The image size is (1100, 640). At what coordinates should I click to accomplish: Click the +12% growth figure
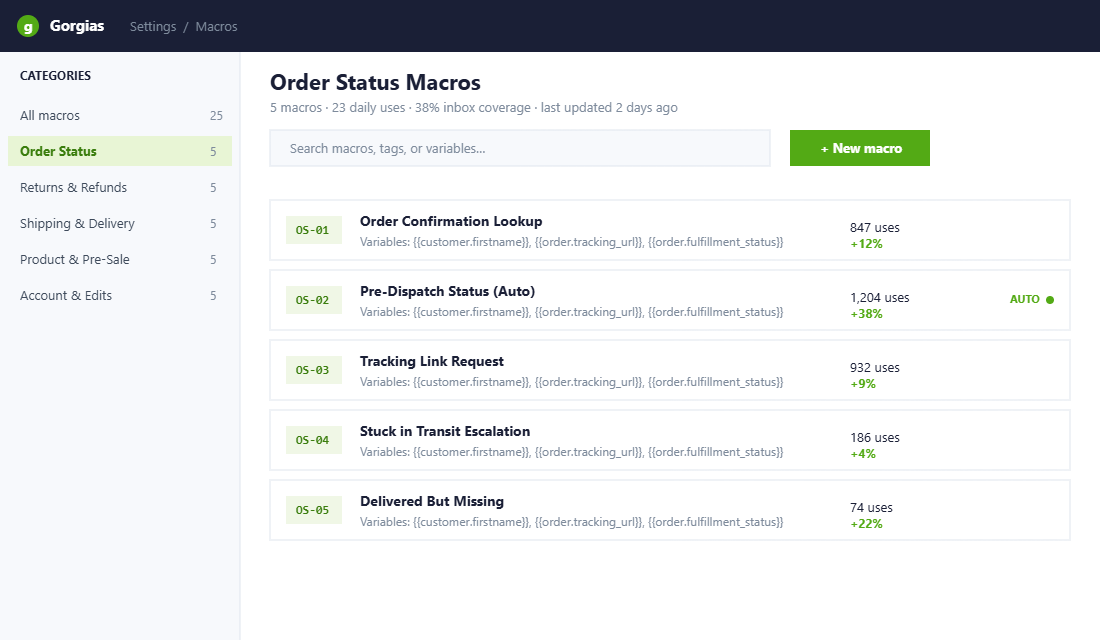click(866, 244)
